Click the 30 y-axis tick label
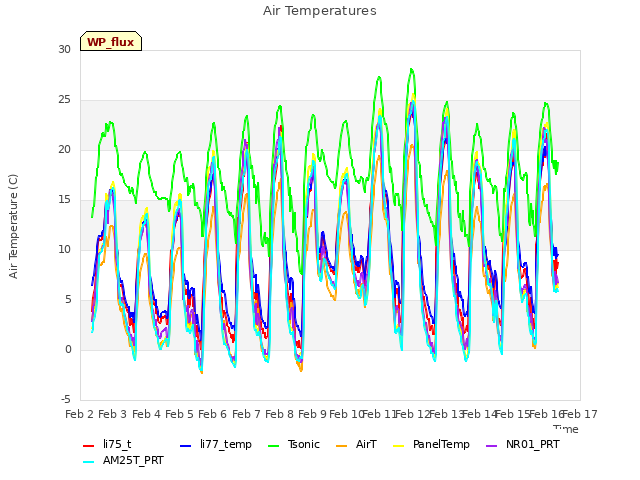Viewport: 640px width, 480px height. click(x=64, y=49)
